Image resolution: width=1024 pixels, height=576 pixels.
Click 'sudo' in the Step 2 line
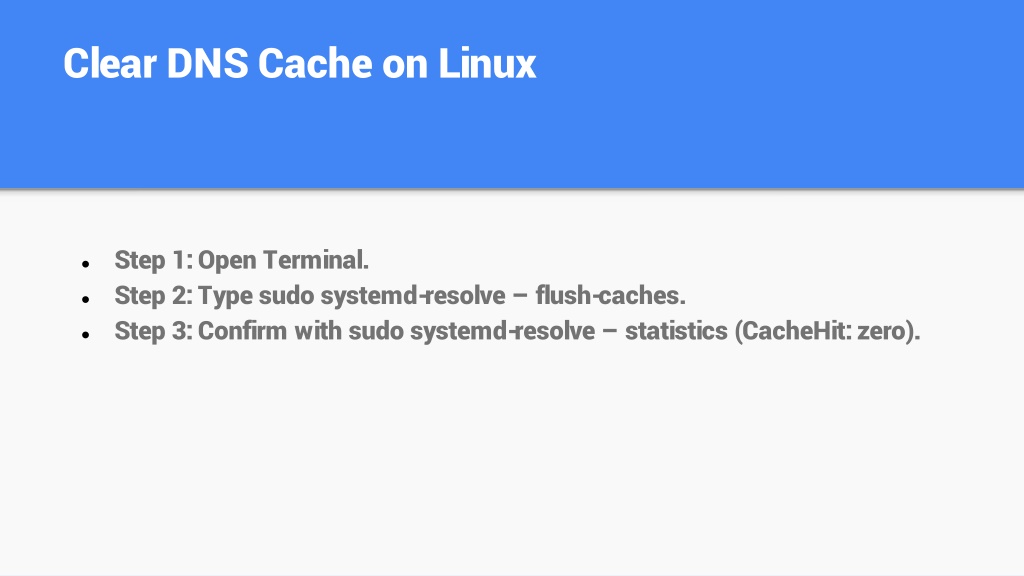tap(287, 295)
